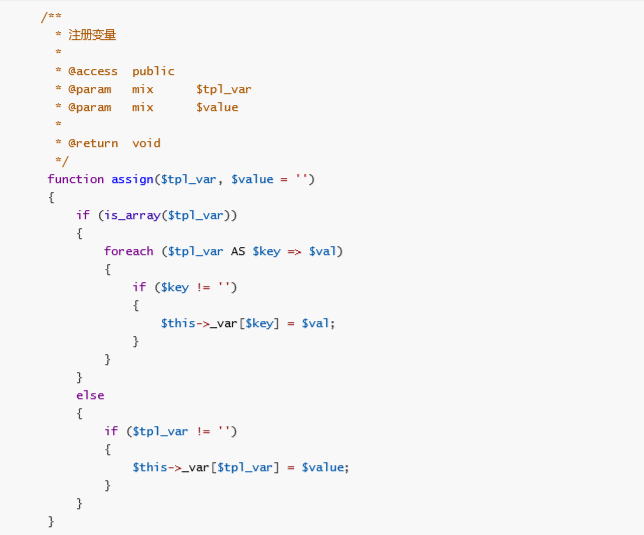Click $tpl_var in the first @param line
Viewport: 644px width, 535px height.
(224, 89)
